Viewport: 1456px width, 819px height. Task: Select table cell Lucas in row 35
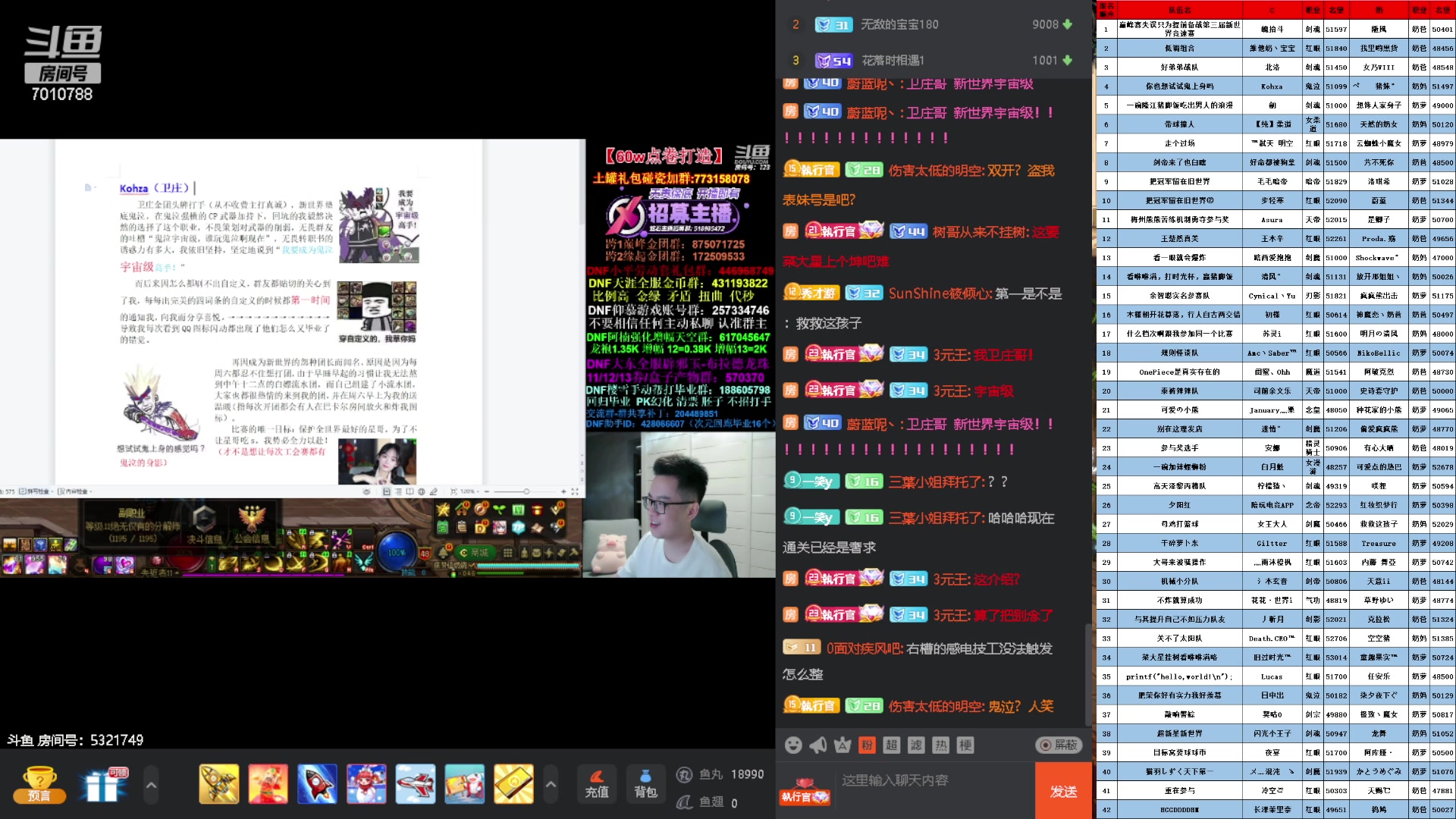[1272, 677]
